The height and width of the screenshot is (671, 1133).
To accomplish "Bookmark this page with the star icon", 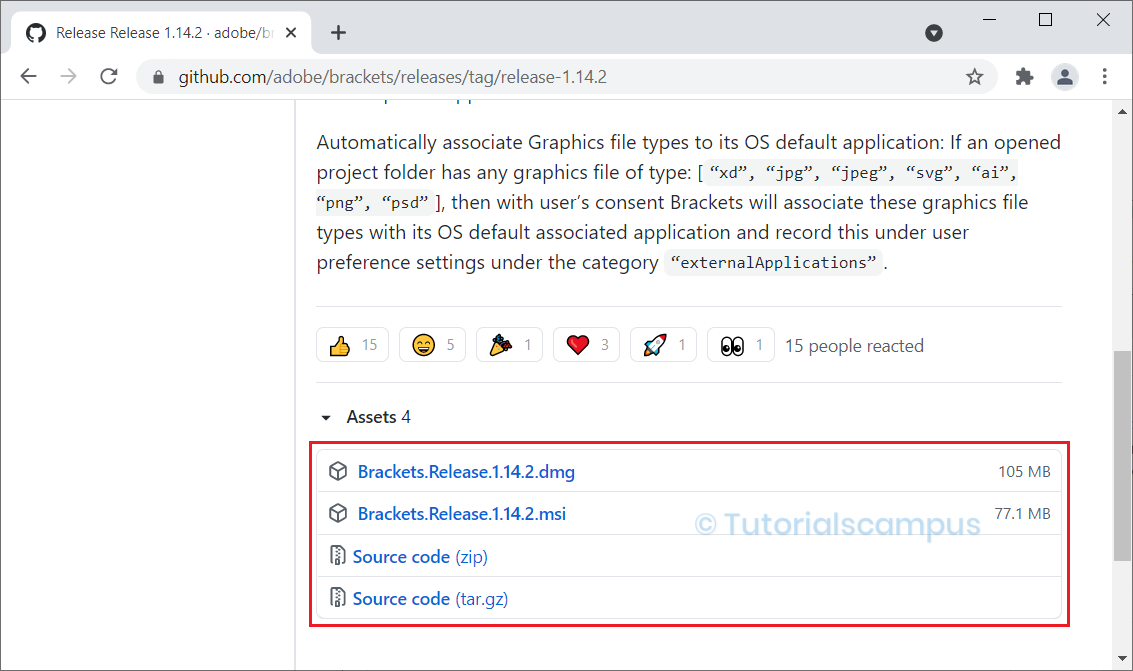I will (975, 77).
